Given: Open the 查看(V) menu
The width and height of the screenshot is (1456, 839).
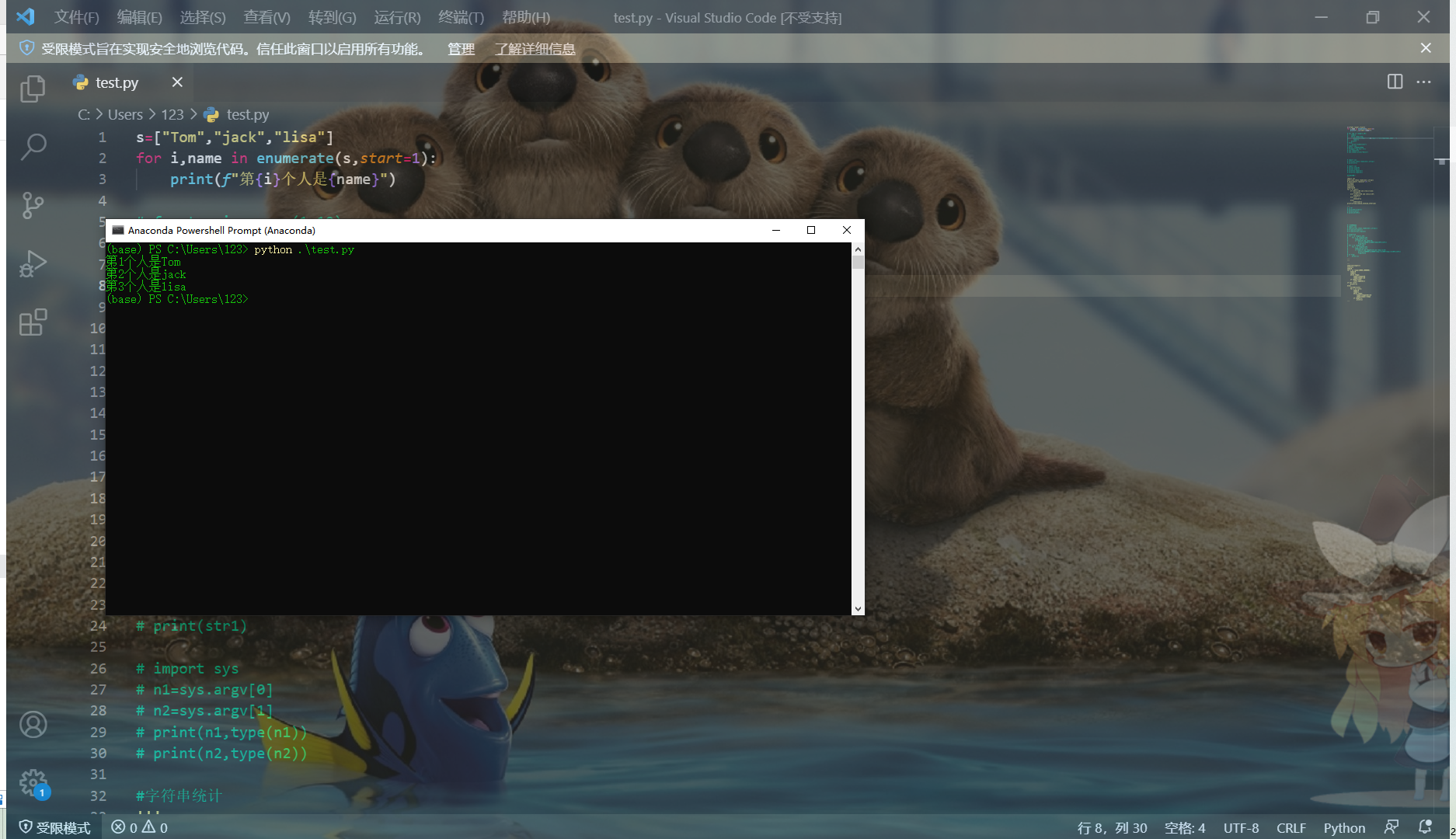Looking at the screenshot, I should [266, 17].
